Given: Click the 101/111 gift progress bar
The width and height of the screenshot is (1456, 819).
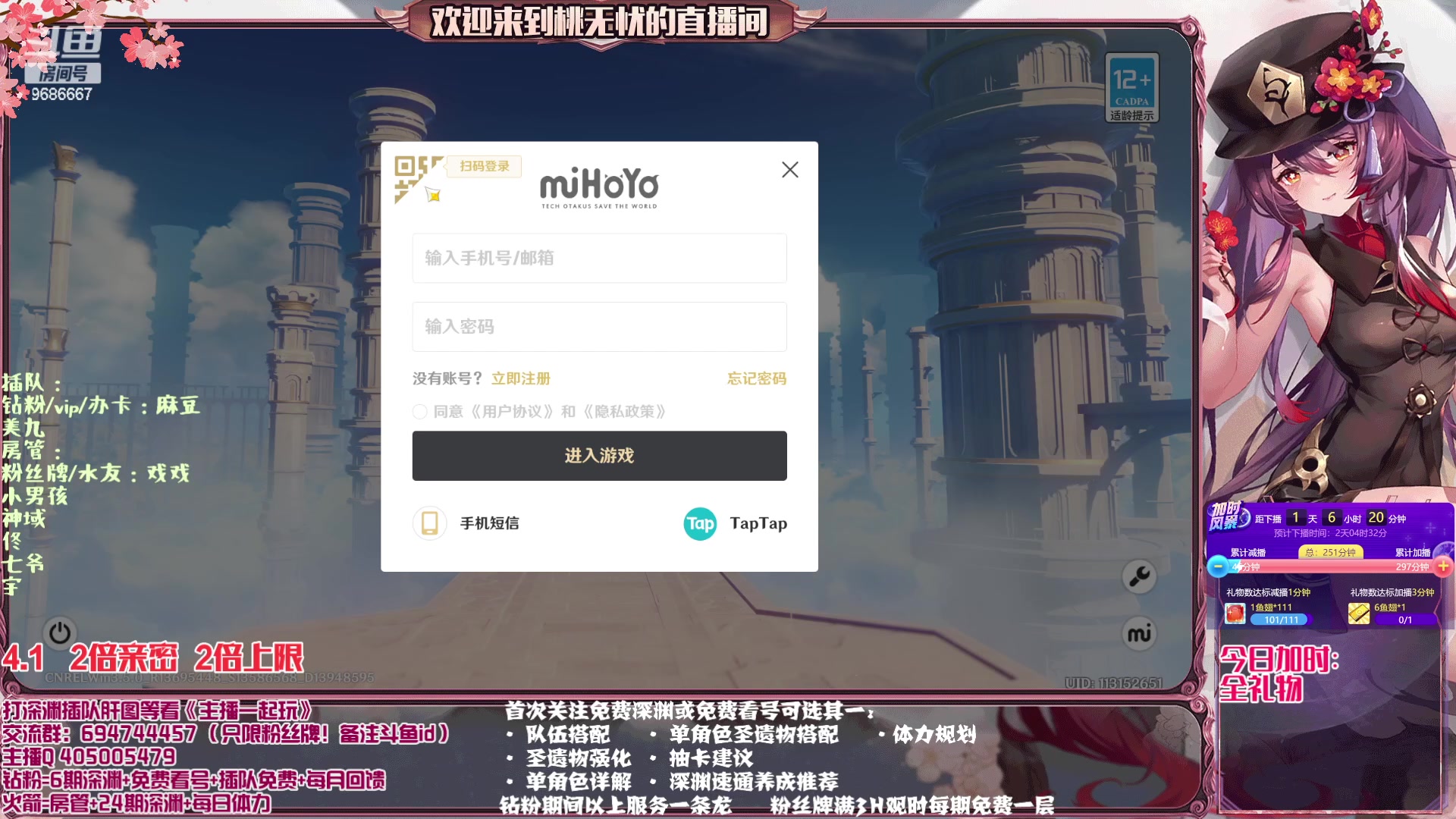Looking at the screenshot, I should (x=1281, y=620).
